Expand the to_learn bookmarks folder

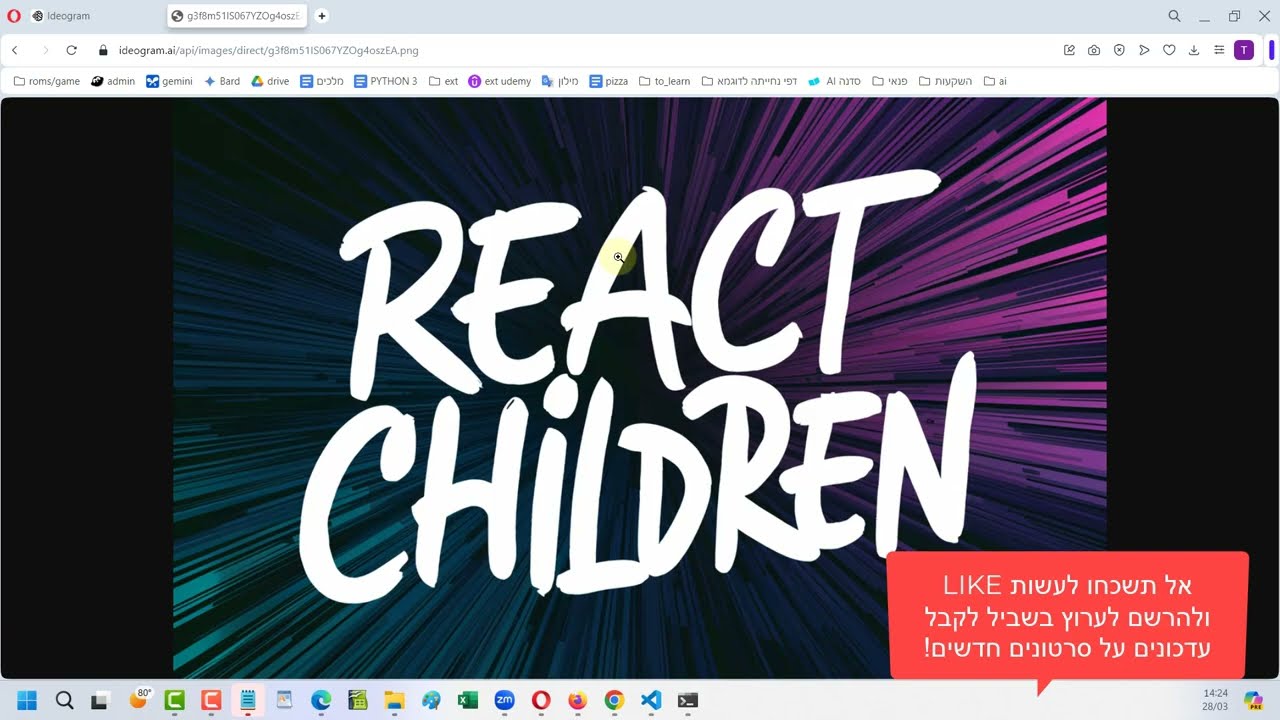(664, 81)
